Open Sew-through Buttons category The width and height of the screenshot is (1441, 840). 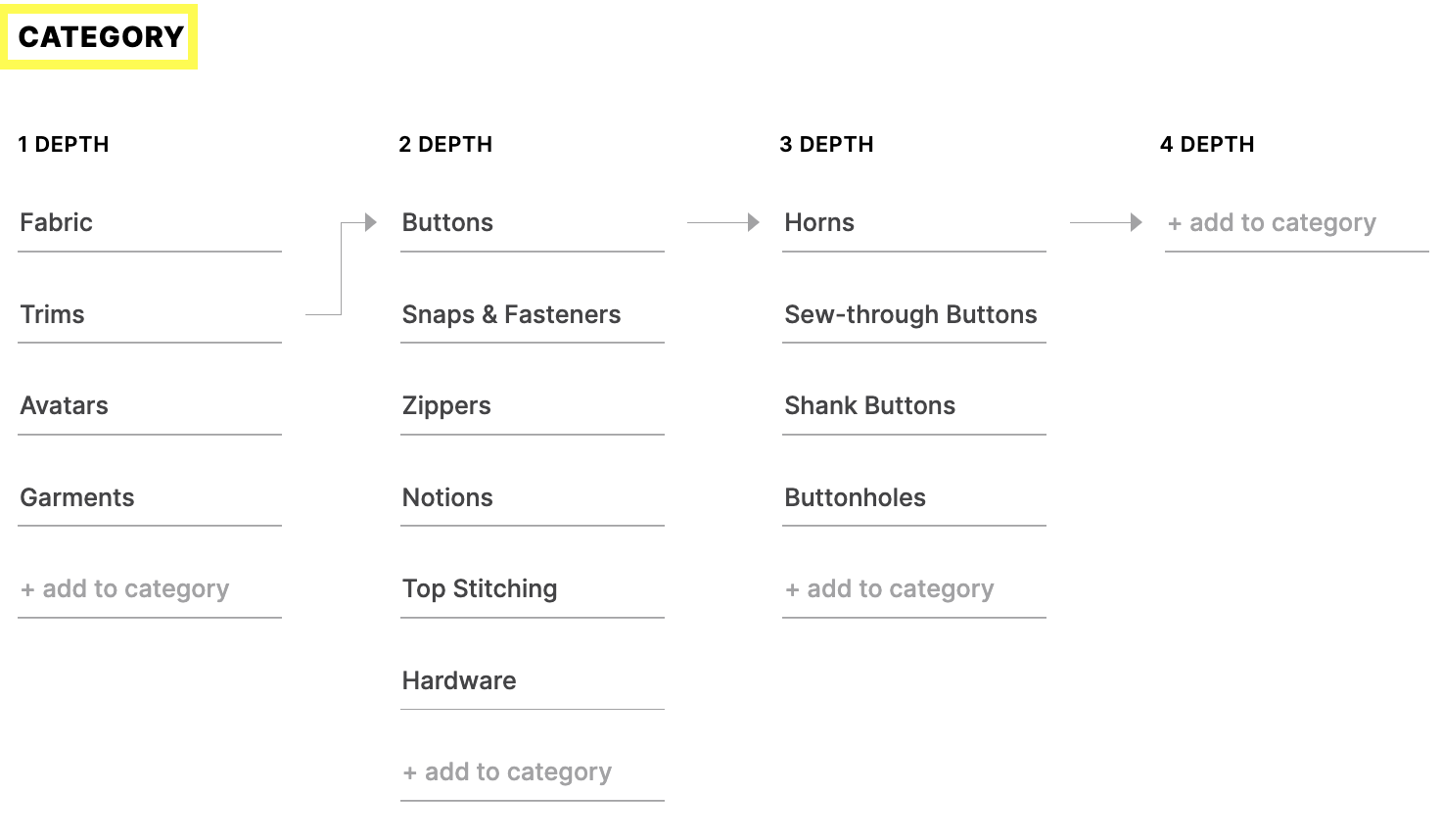(914, 315)
